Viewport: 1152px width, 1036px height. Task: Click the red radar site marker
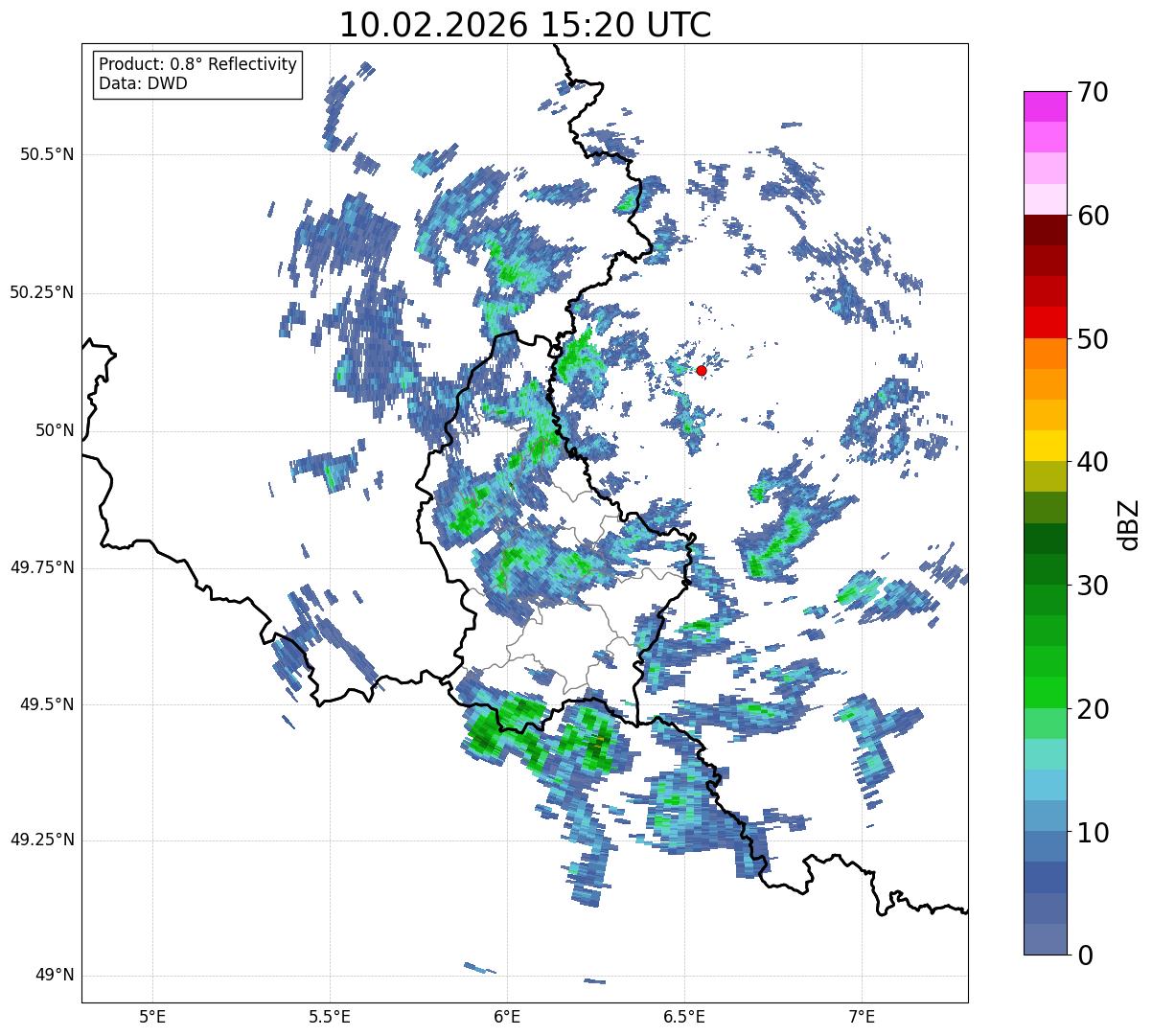[701, 370]
